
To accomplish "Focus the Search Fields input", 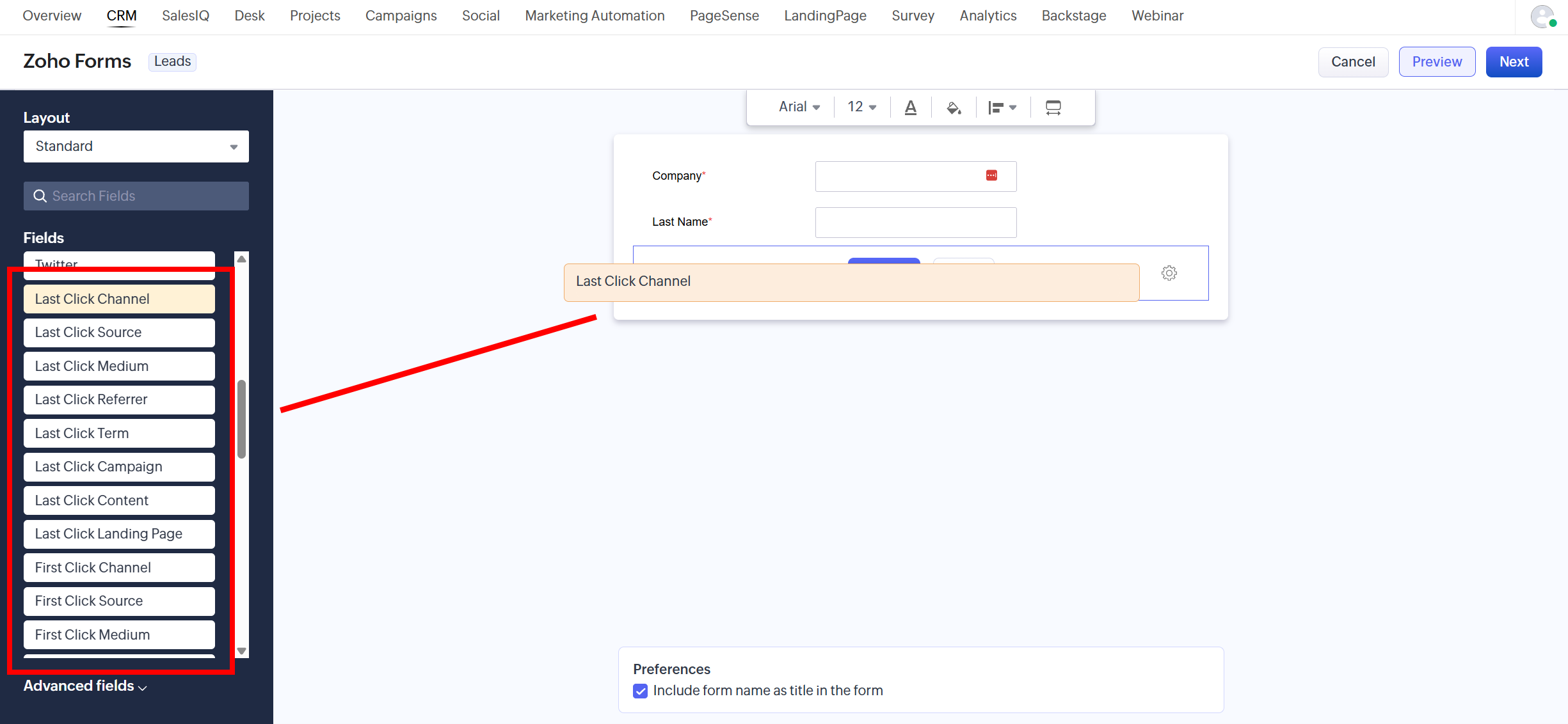I will click(136, 196).
